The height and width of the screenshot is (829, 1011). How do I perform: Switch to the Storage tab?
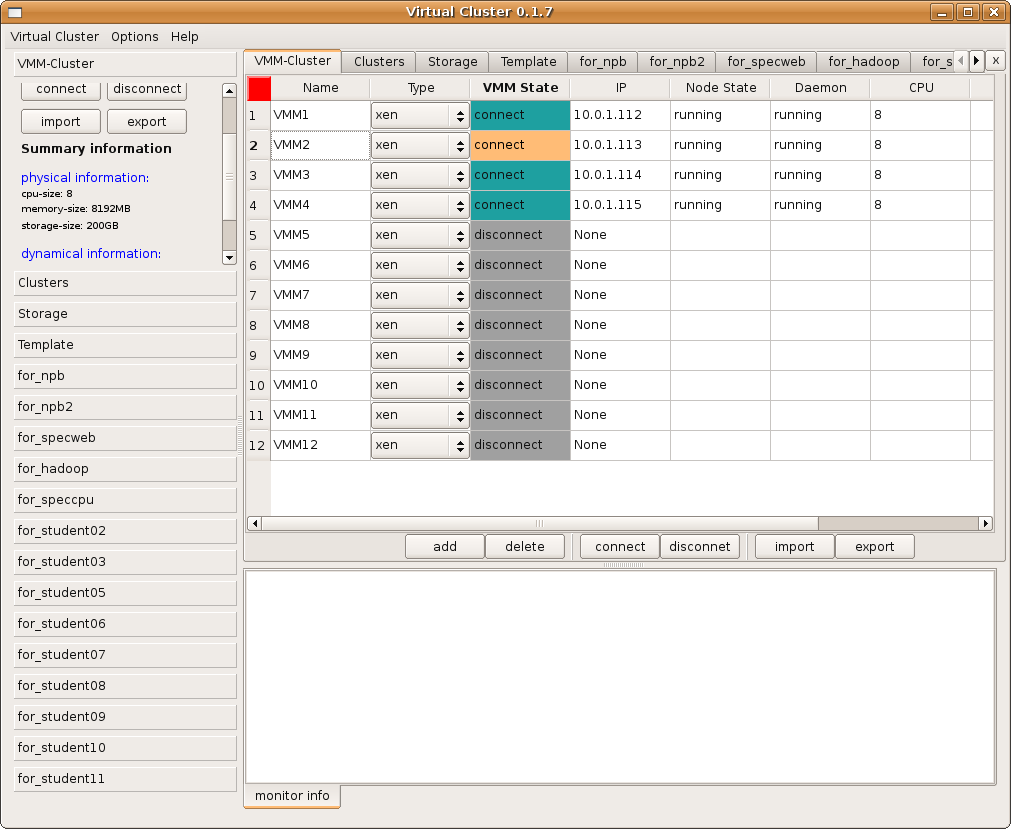click(x=453, y=62)
